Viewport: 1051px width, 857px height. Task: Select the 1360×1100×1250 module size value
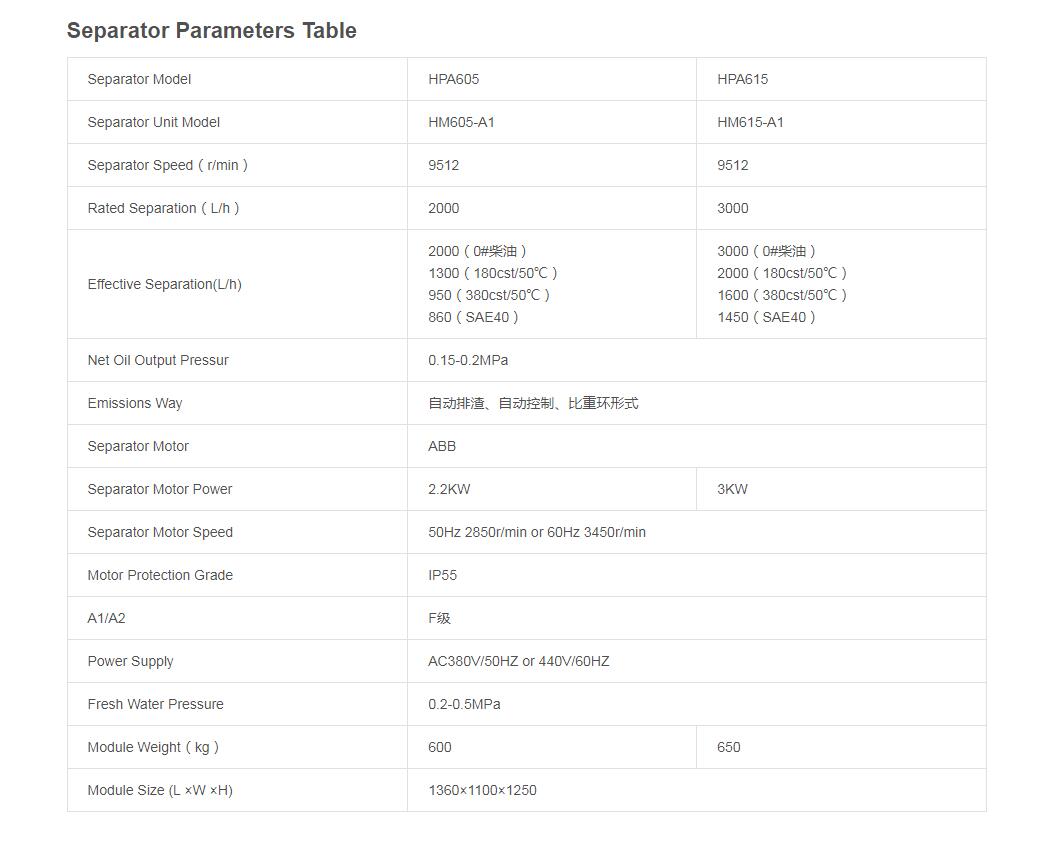tap(482, 790)
